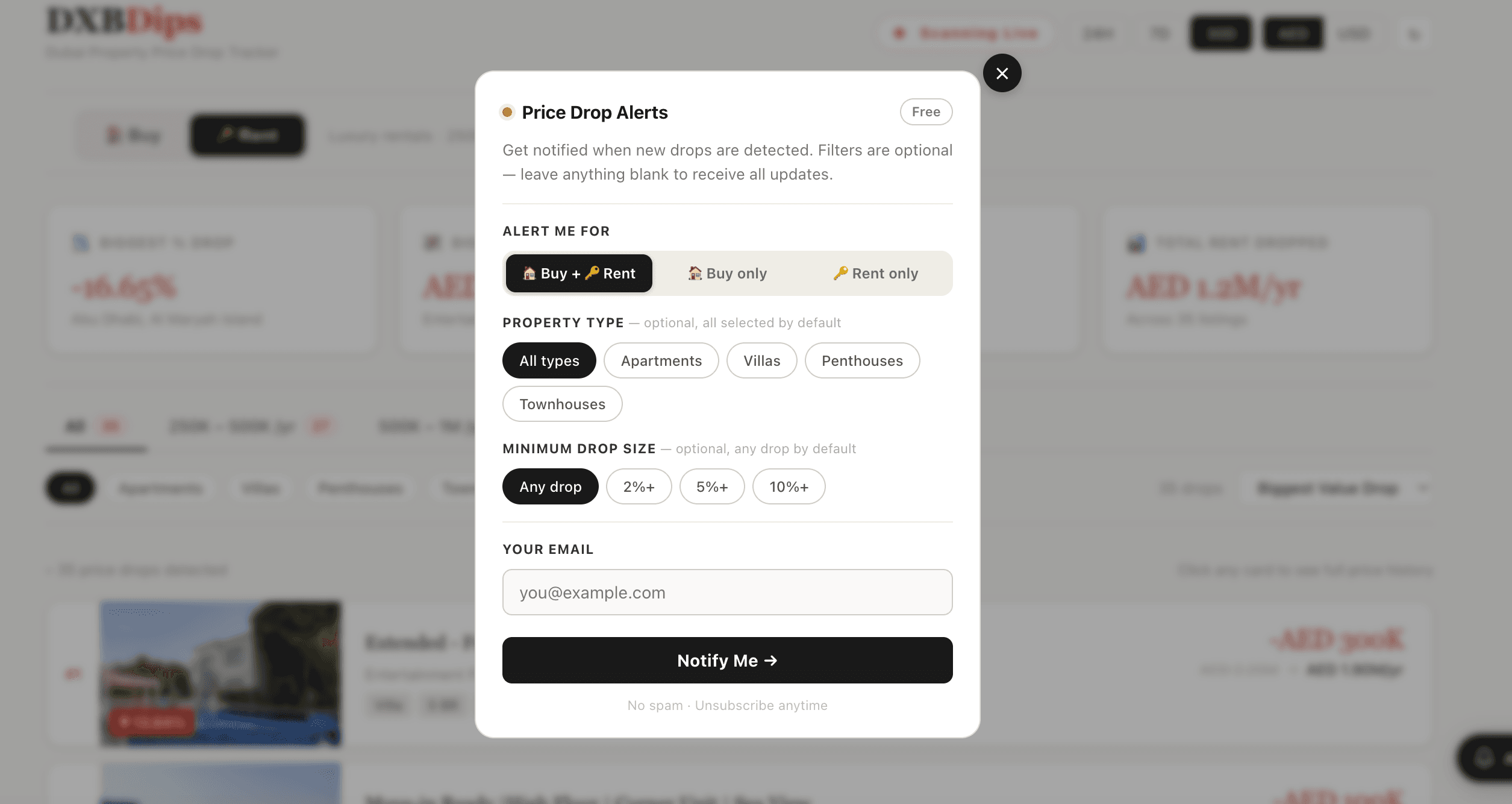Click the email address input field
The height and width of the screenshot is (804, 1512).
click(x=726, y=592)
